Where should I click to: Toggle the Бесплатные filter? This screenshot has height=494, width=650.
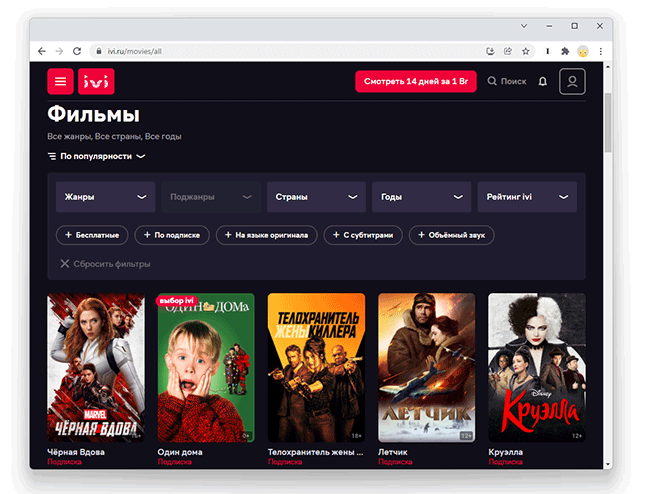92,235
